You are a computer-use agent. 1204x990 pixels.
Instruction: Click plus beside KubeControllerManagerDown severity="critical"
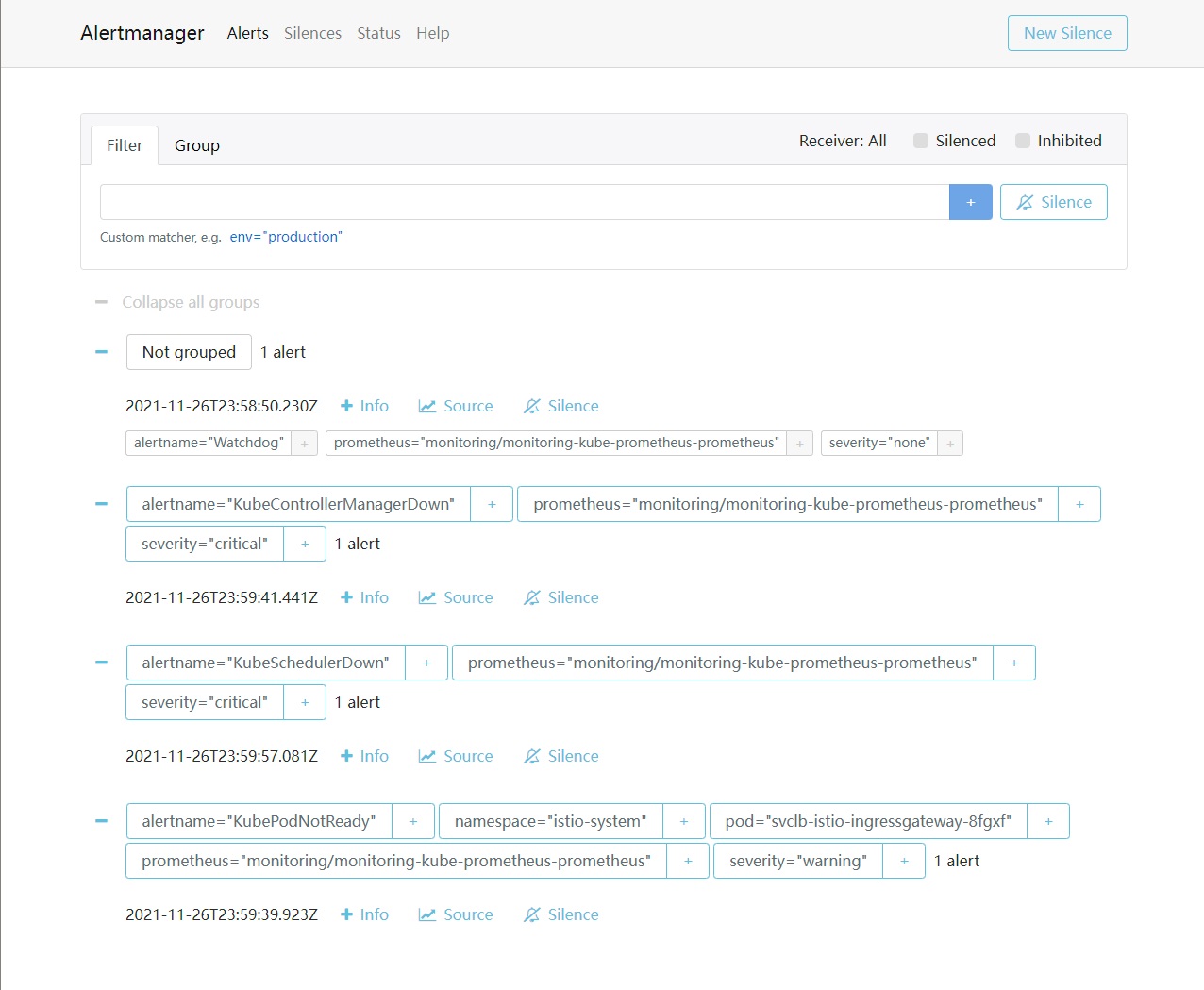(305, 544)
